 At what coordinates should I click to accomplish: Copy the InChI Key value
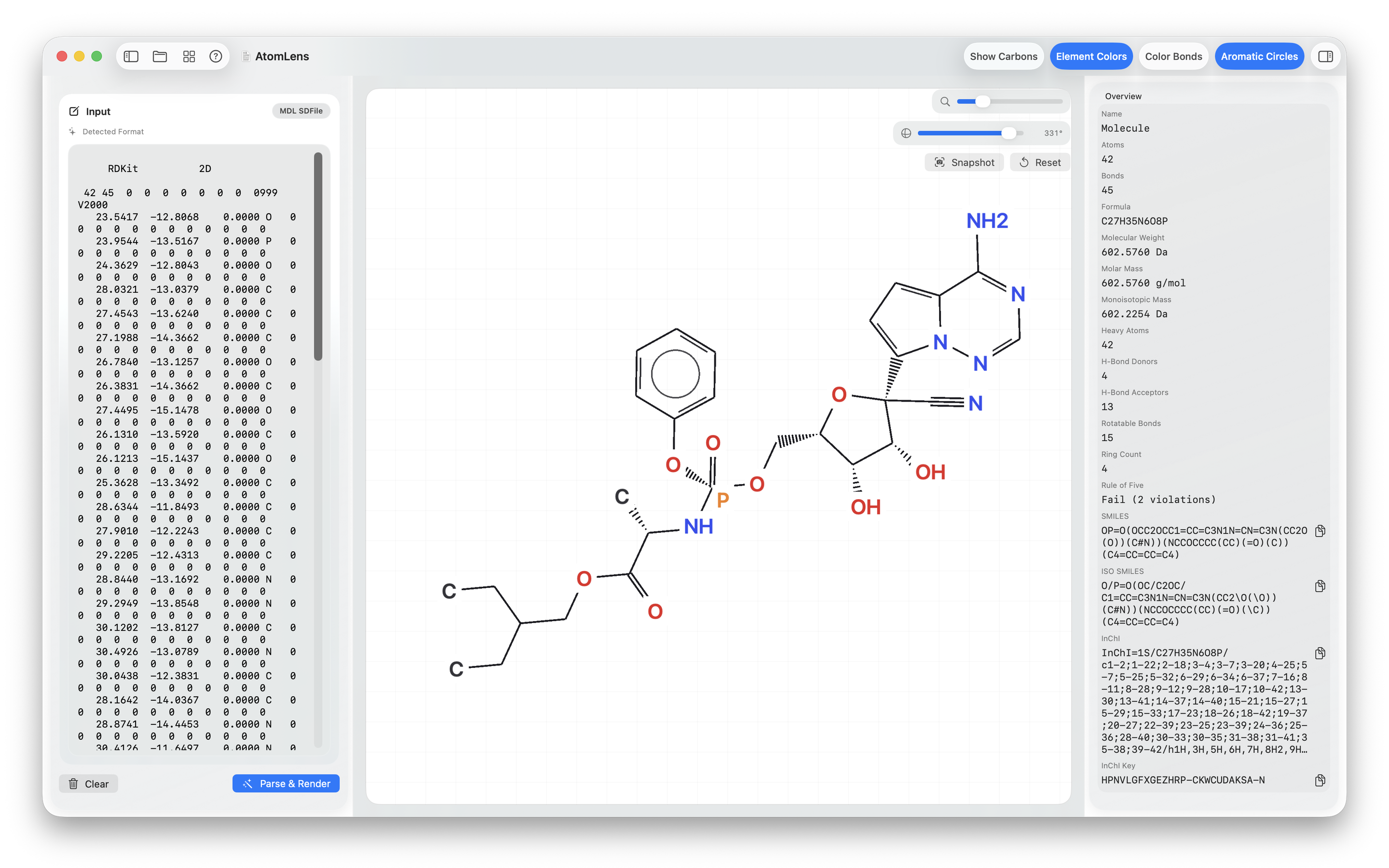coord(1320,780)
